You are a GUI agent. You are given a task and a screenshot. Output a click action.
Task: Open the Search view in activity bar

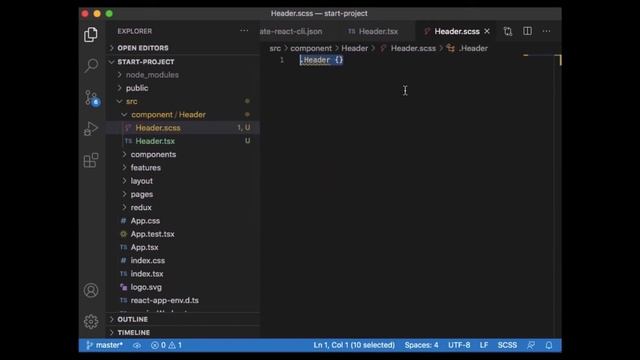pos(91,65)
